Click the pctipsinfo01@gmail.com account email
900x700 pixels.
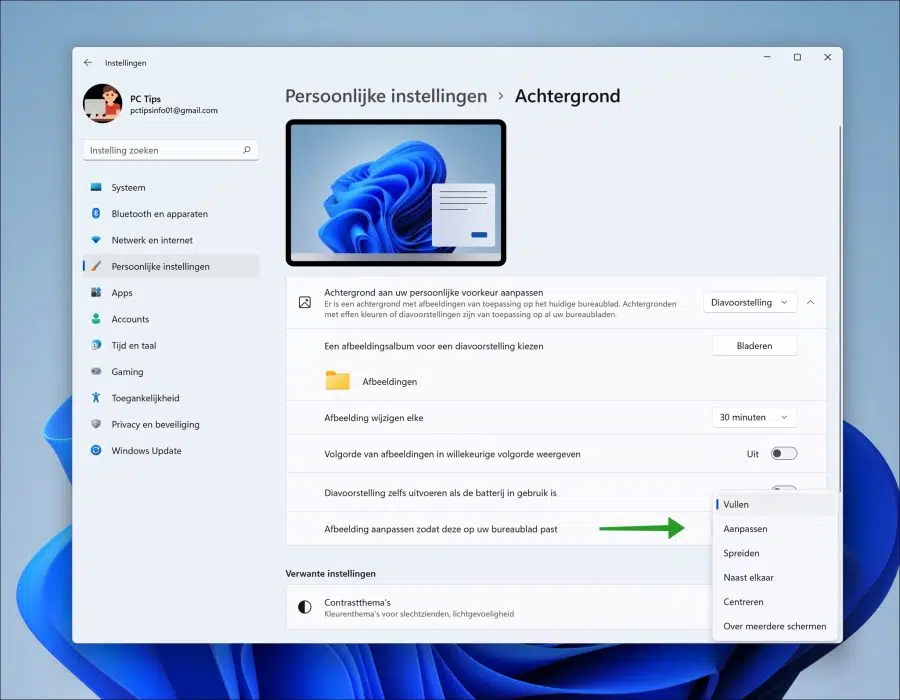(173, 110)
